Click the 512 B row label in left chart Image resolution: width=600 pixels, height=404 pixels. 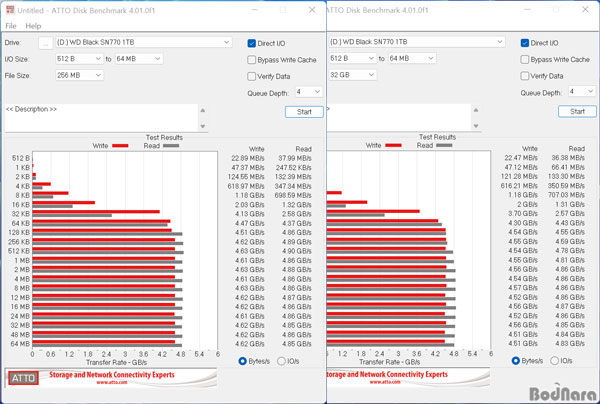(x=21, y=158)
